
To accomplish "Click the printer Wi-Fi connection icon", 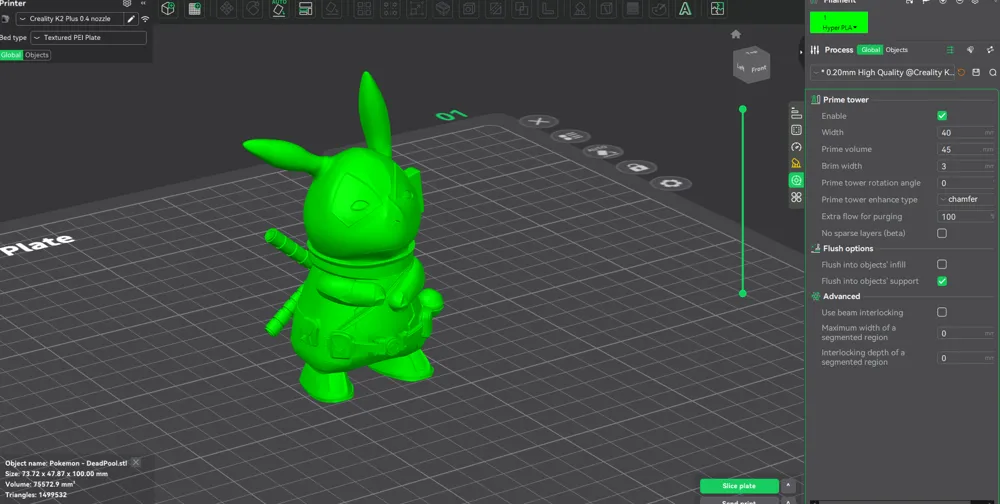I will (145, 19).
